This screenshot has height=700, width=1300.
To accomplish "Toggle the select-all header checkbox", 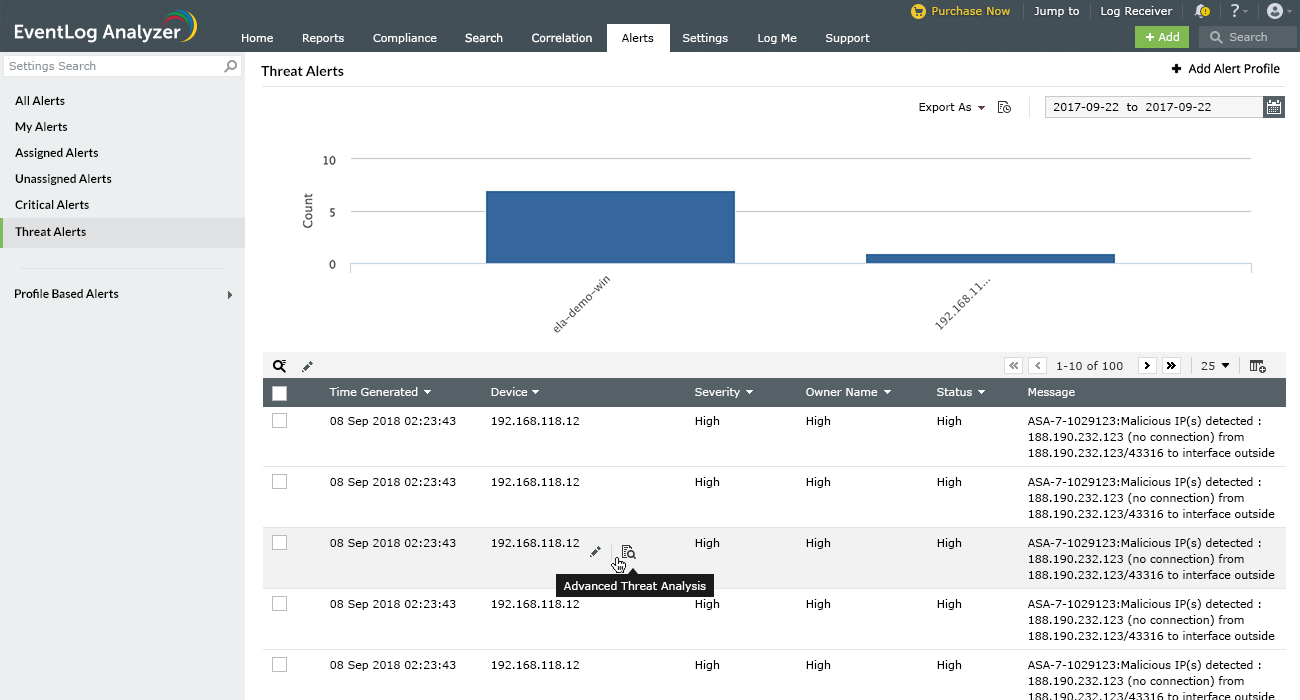I will 280,393.
